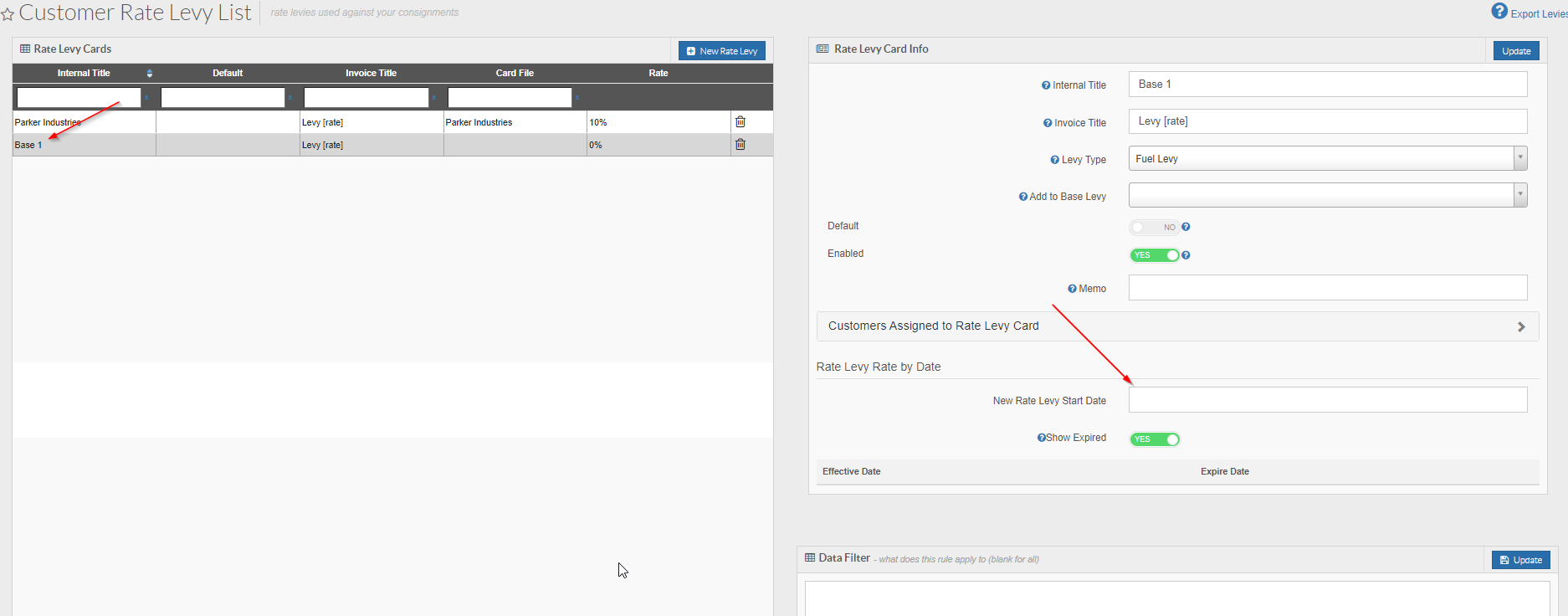Screen dimensions: 1568x616
Task: Clear the Card File filter using its x
Action: pos(577,98)
